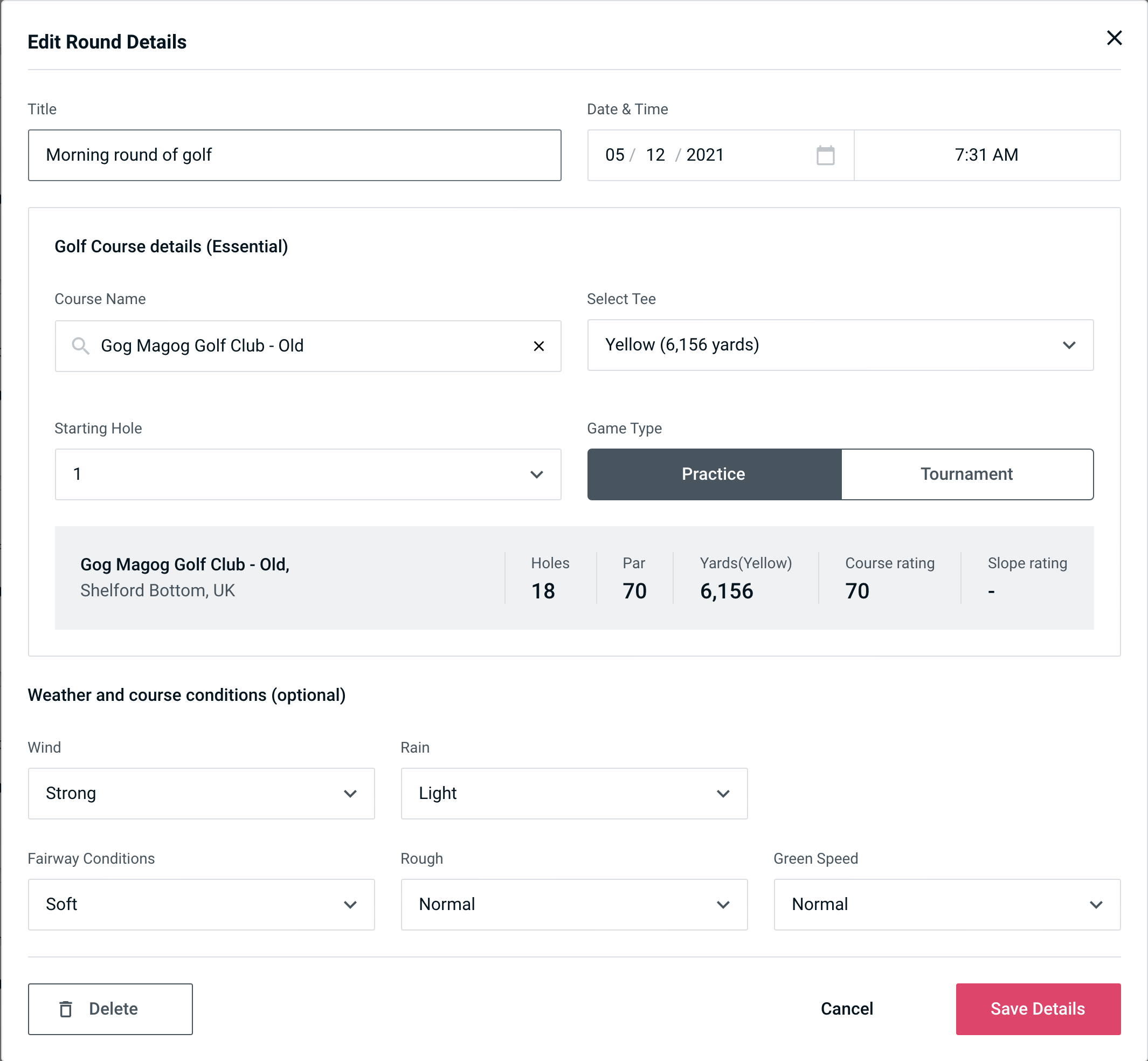Click the dropdown arrow for Starting Hole
This screenshot has height=1061, width=1148.
(x=539, y=474)
